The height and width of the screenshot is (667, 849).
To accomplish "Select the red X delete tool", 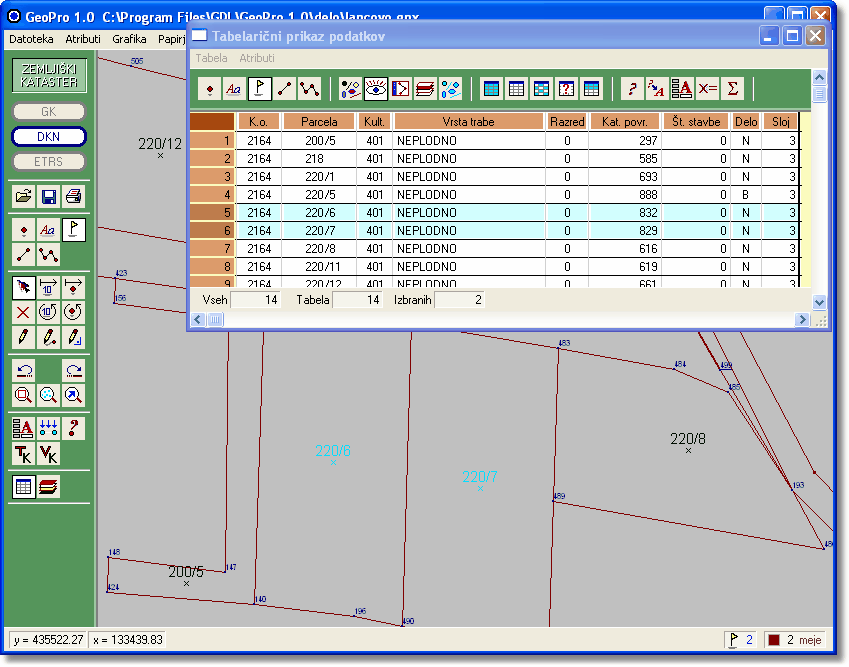I will (x=24, y=312).
